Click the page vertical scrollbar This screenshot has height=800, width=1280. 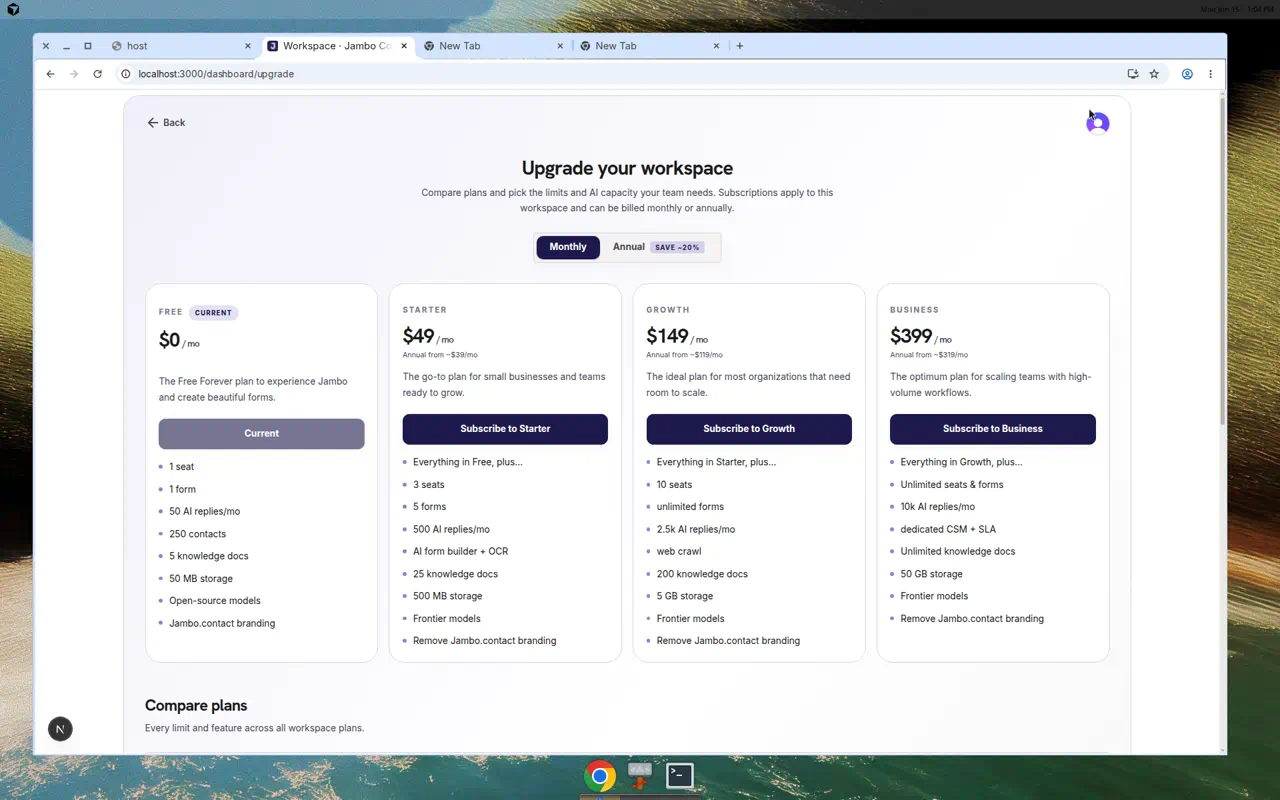(x=1222, y=260)
